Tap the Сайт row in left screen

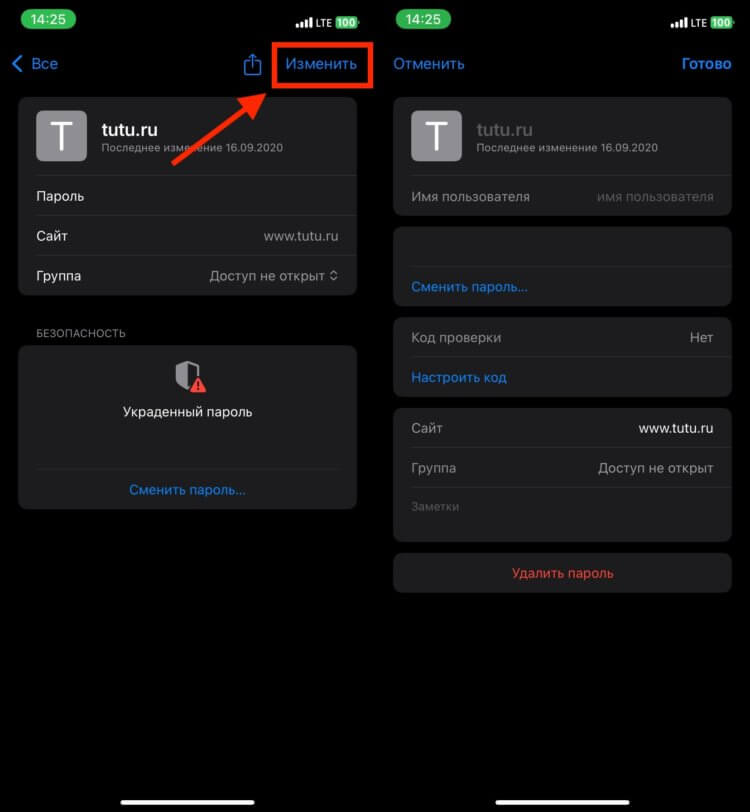tap(187, 236)
